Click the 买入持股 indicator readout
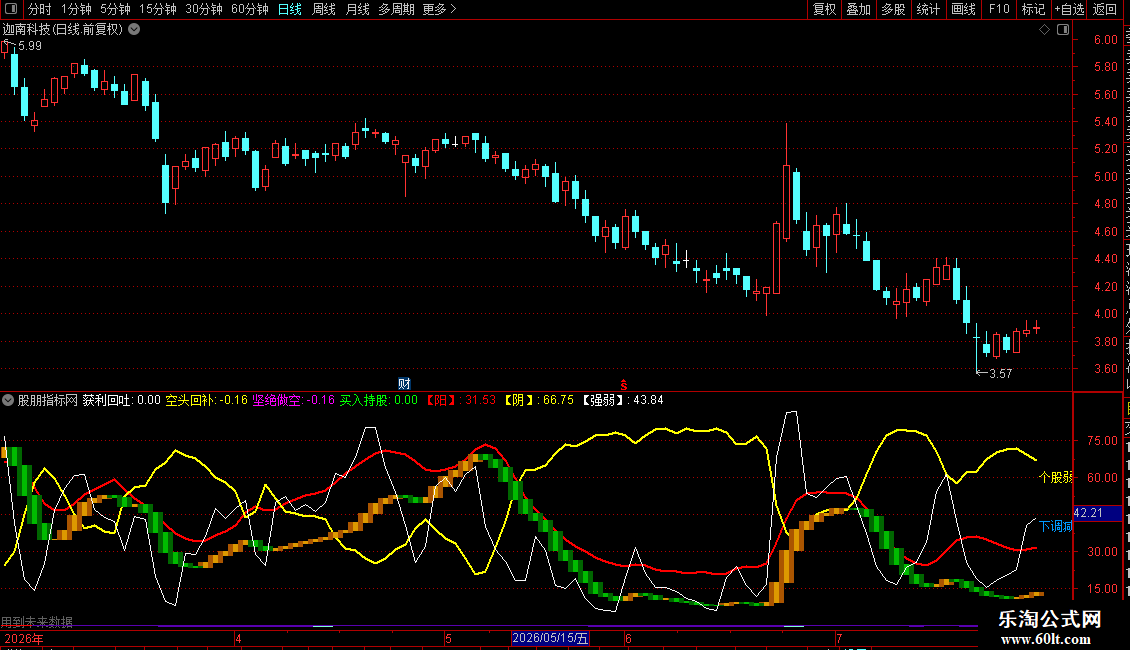This screenshot has width=1130, height=650. pos(378,400)
